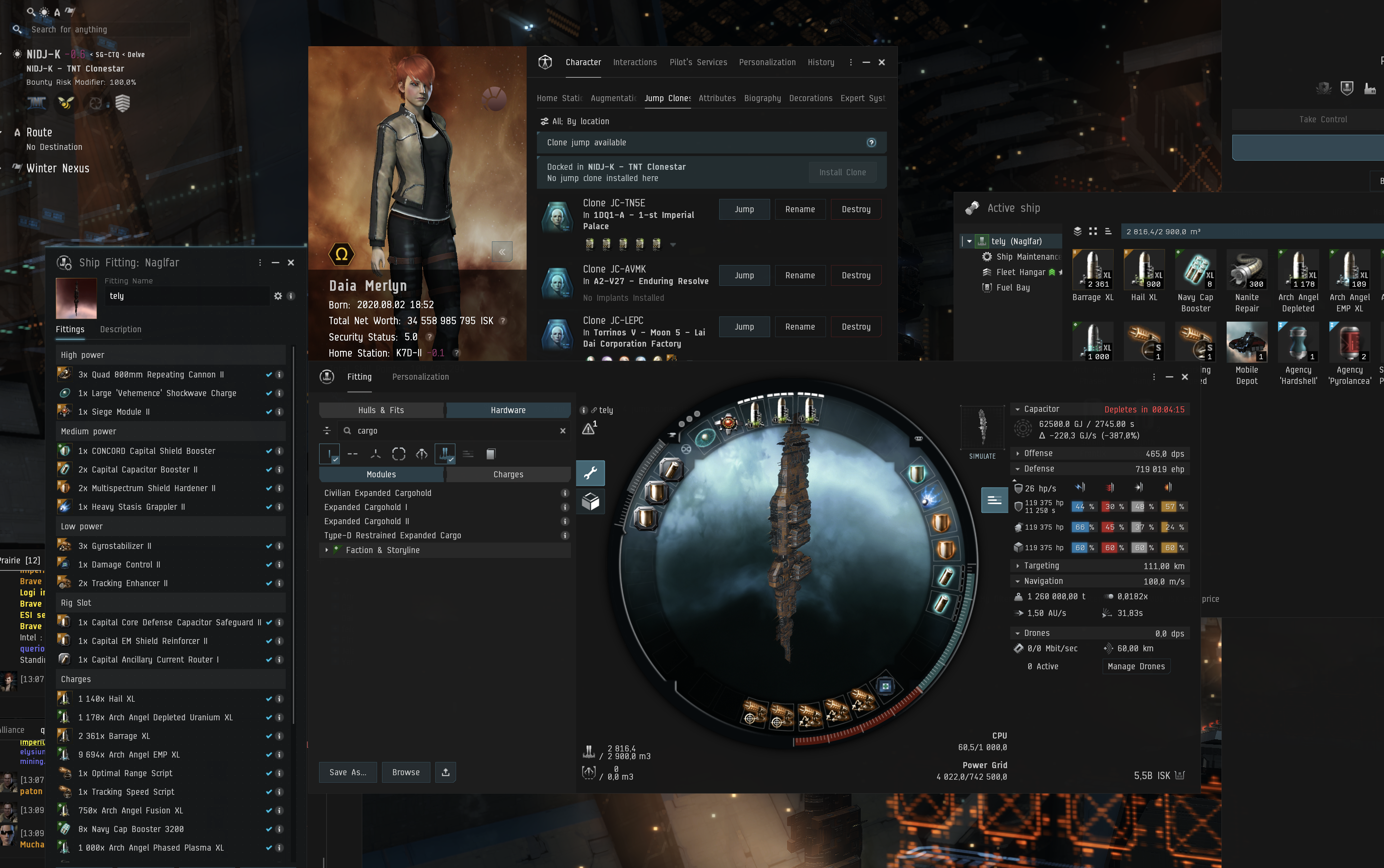Collapse the tely (Naglfar) inventory tree
1384x868 pixels.
pos(969,242)
